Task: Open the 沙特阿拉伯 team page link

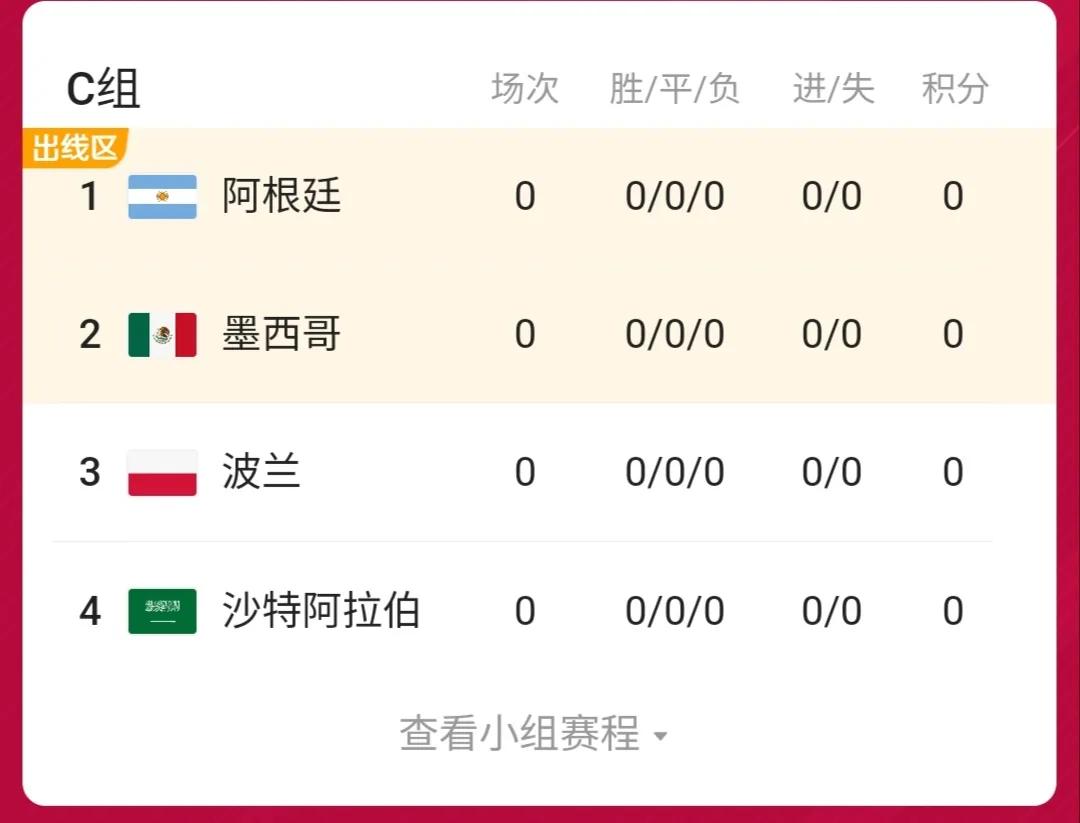Action: (320, 610)
